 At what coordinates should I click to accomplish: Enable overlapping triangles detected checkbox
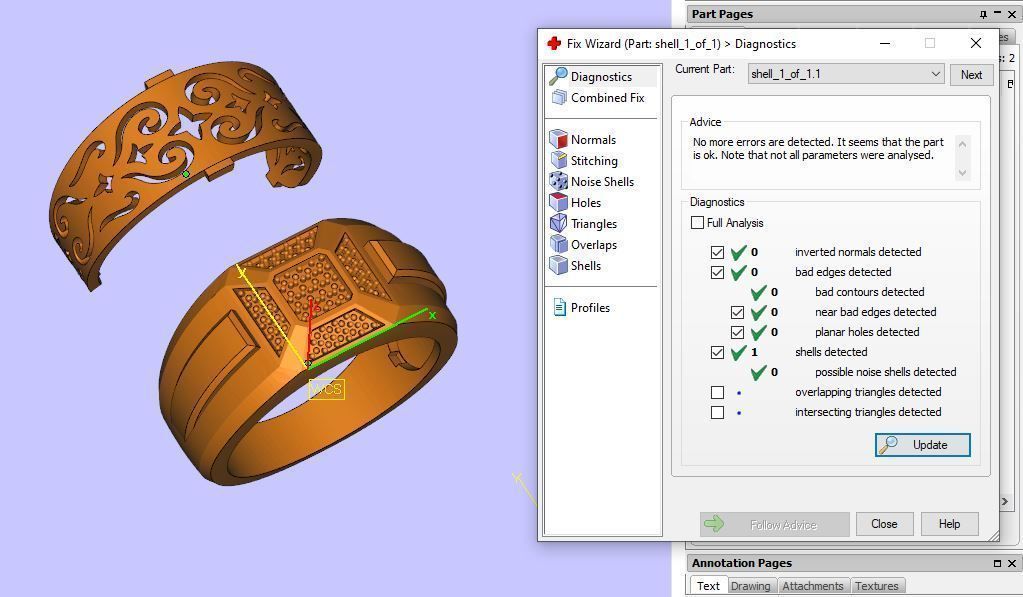coord(718,392)
